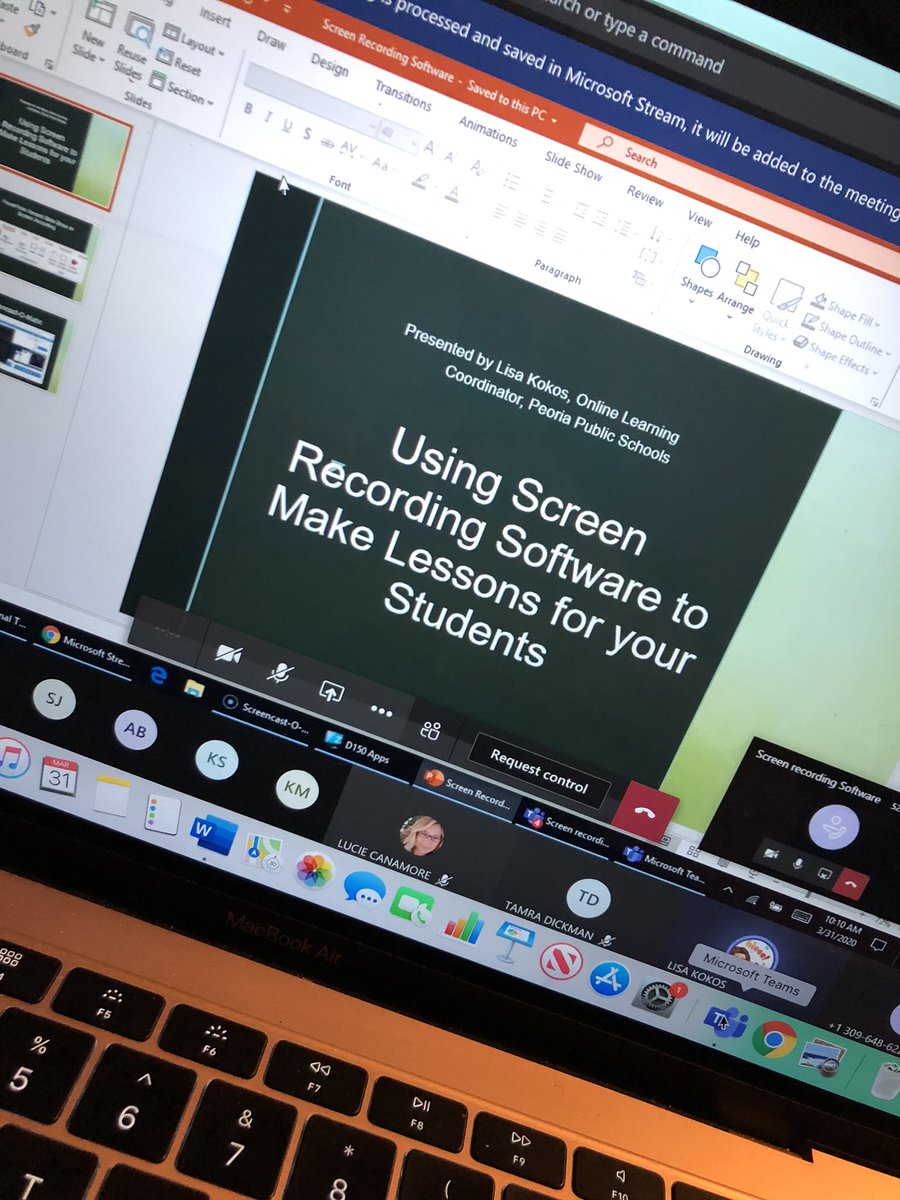
Task: Toggle Bold formatting in Font group
Action: [247, 107]
